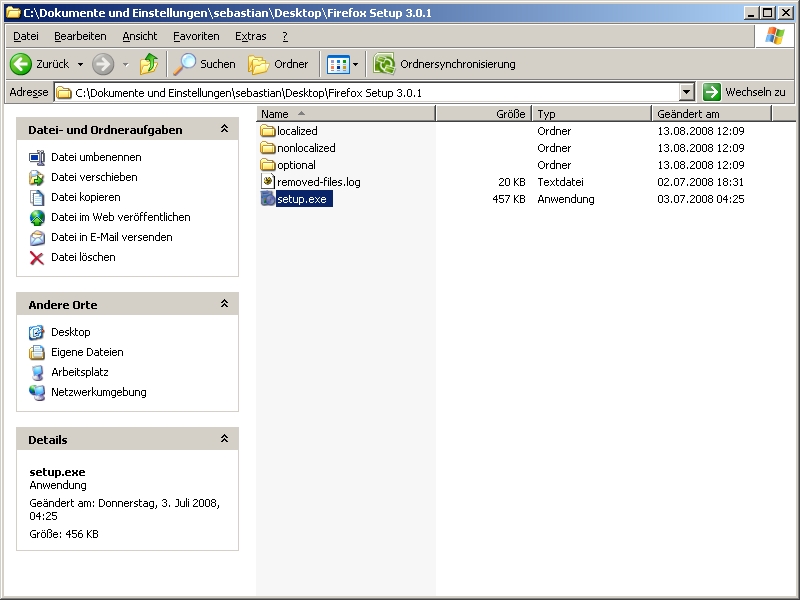Click the Datei verschieben link
Image resolution: width=800 pixels, height=600 pixels.
coord(94,177)
